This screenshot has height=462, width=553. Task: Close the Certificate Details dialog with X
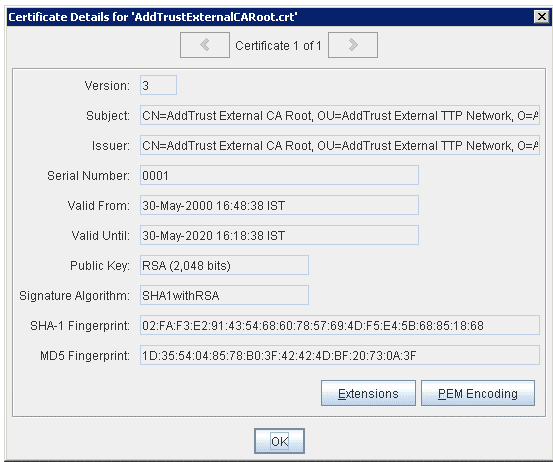[x=542, y=17]
